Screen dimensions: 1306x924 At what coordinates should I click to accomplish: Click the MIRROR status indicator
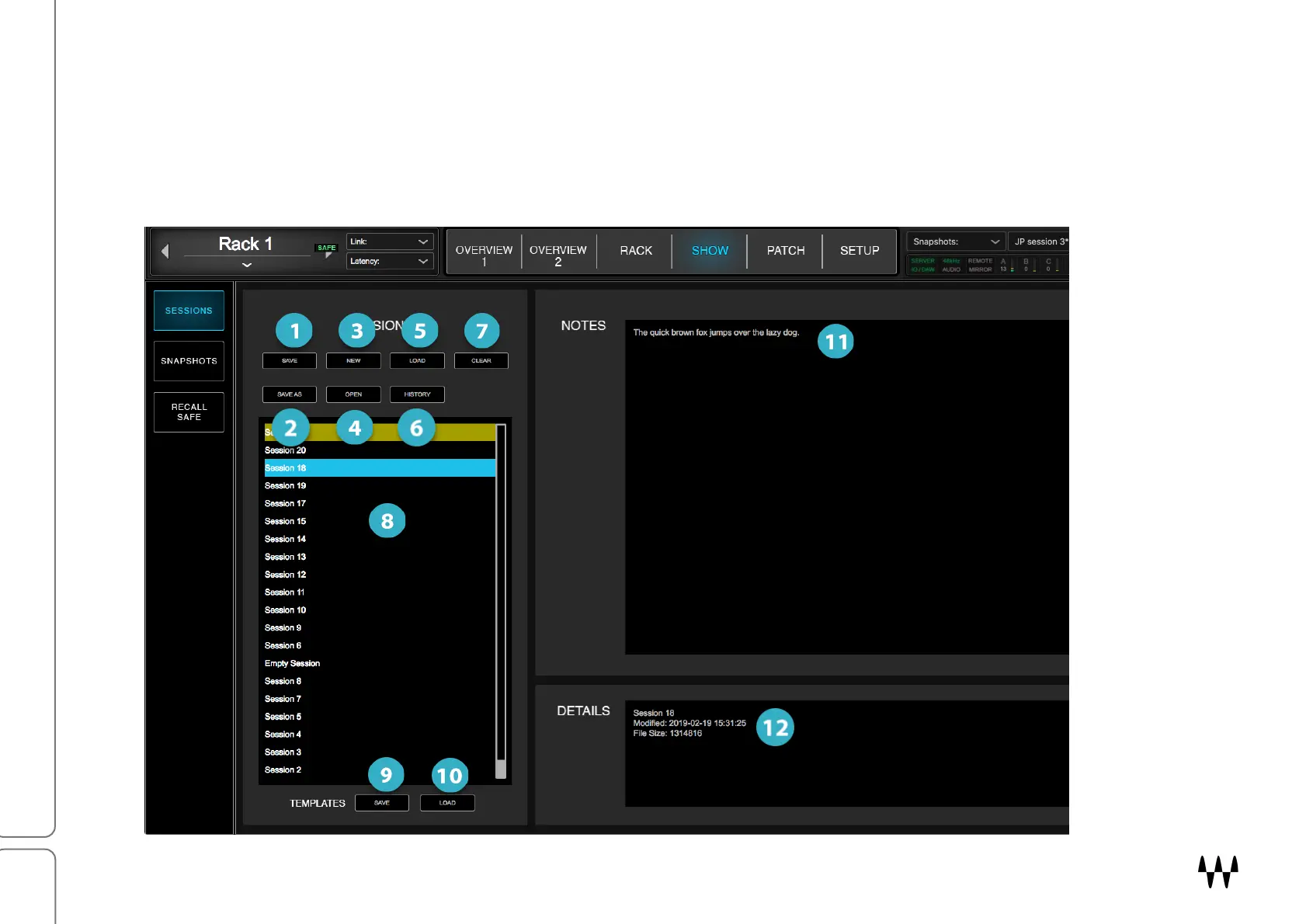(x=980, y=269)
